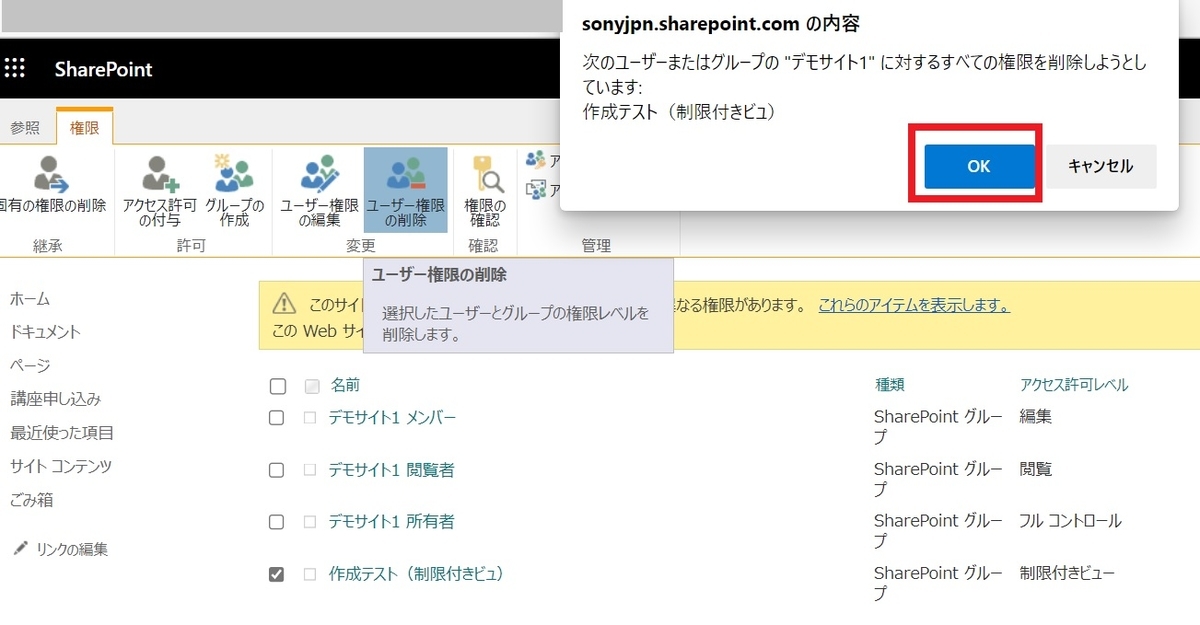Uncheck the box for 作成テスト（制限付きビュ）
This screenshot has width=1200, height=625.
point(277,574)
